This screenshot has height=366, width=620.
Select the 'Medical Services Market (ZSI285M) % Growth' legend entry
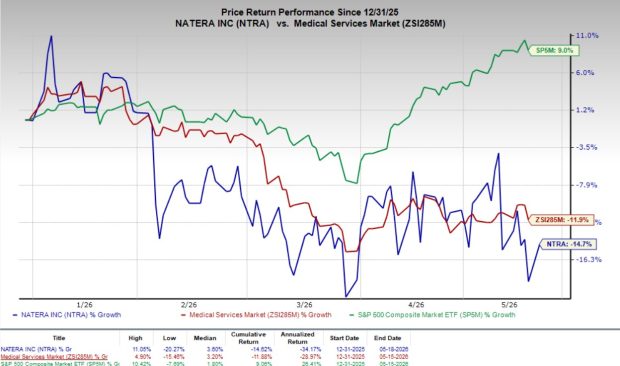click(x=256, y=315)
